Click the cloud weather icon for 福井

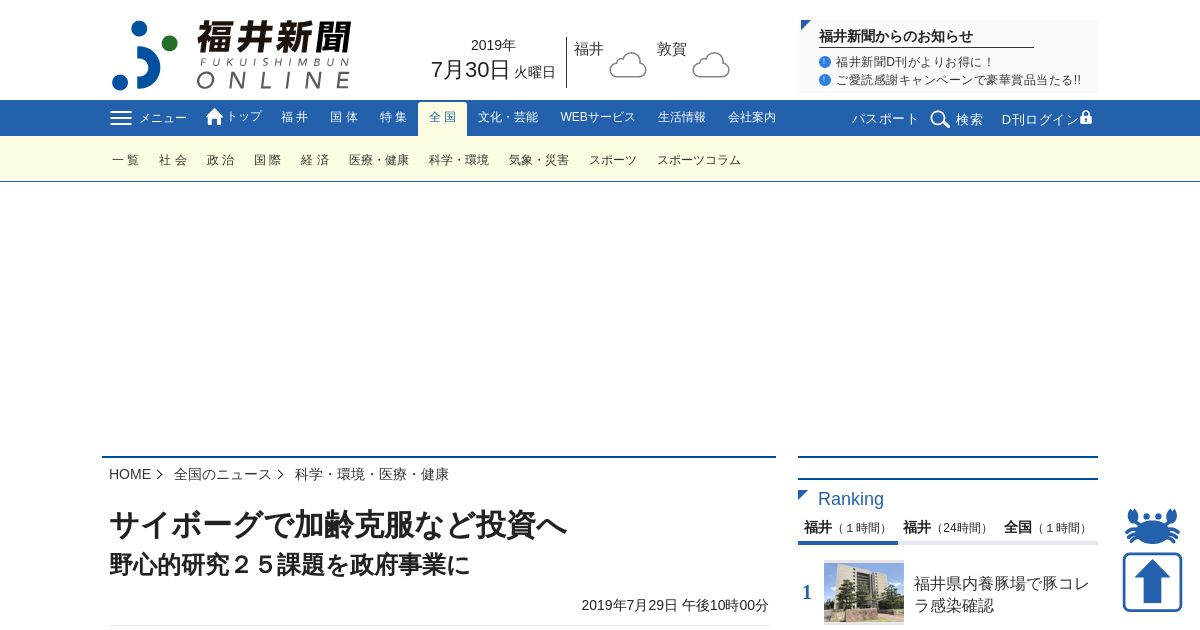pos(628,65)
